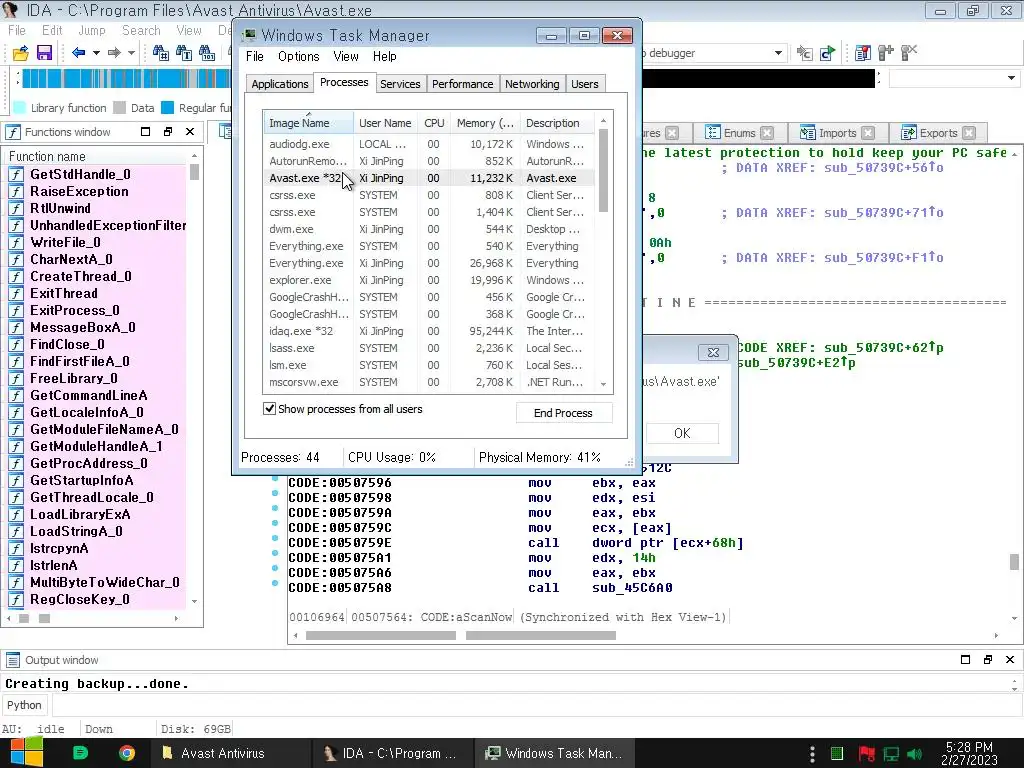Maximize the Output window panel
Image resolution: width=1024 pixels, height=768 pixels.
coord(965,660)
